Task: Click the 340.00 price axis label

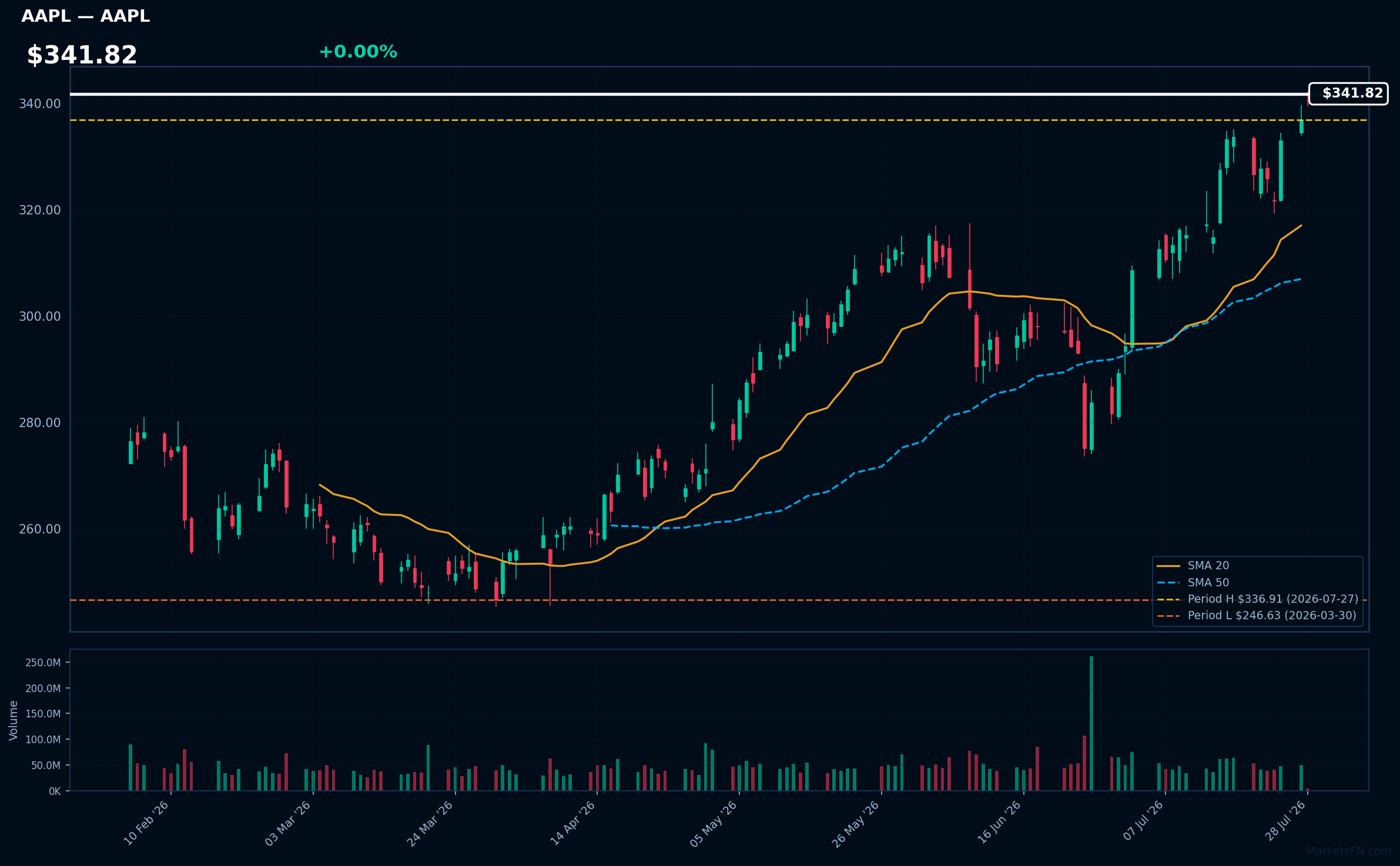Action: point(40,104)
